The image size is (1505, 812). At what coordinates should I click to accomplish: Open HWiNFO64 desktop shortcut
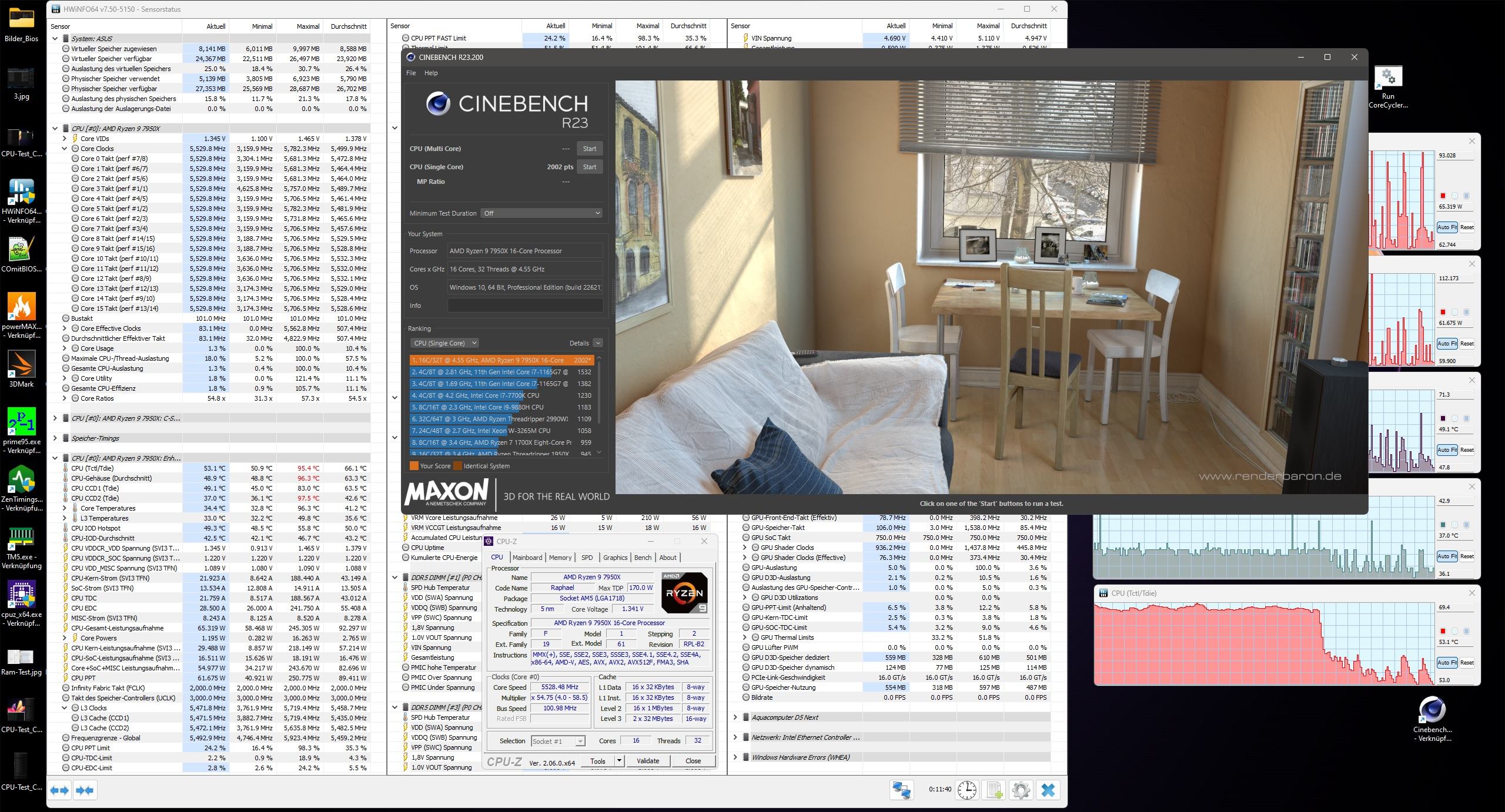click(21, 201)
